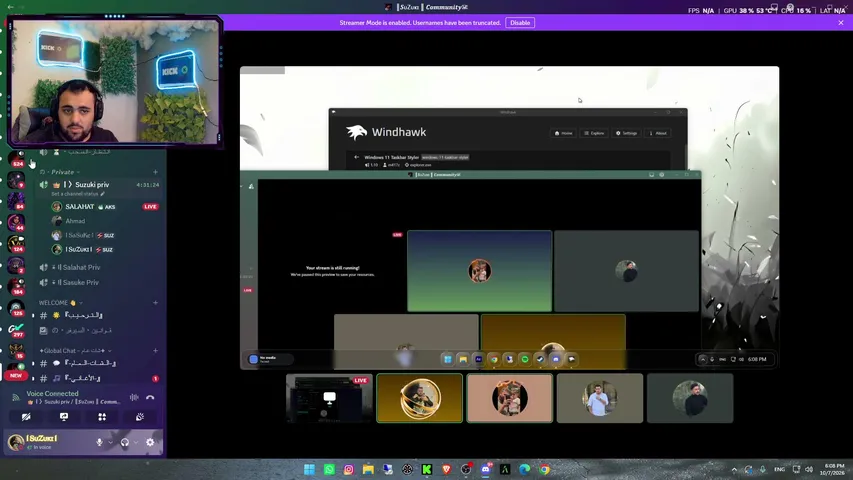
Task: Click Set a channel status
Action: click(78, 194)
